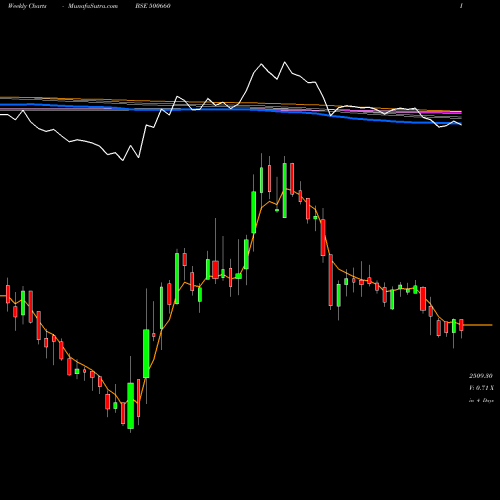This screenshot has height=500, width=500.
Task: Click the 'MunafaSutra.com' label
Action: [93, 6]
